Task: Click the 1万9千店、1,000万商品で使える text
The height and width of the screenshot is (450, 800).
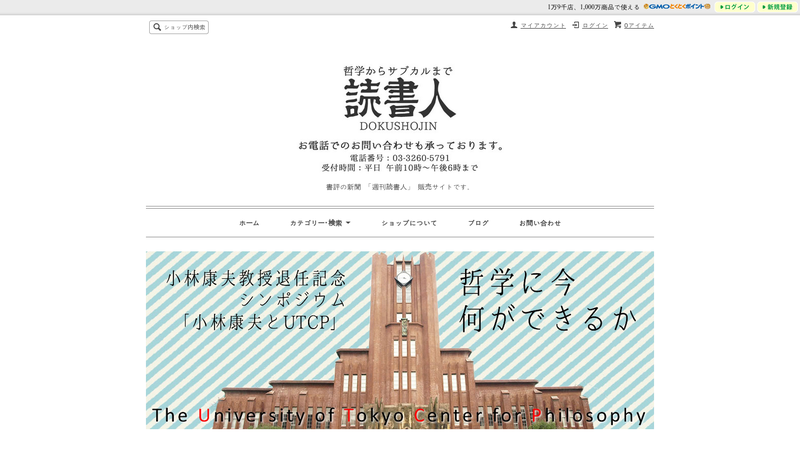Action: tap(593, 7)
